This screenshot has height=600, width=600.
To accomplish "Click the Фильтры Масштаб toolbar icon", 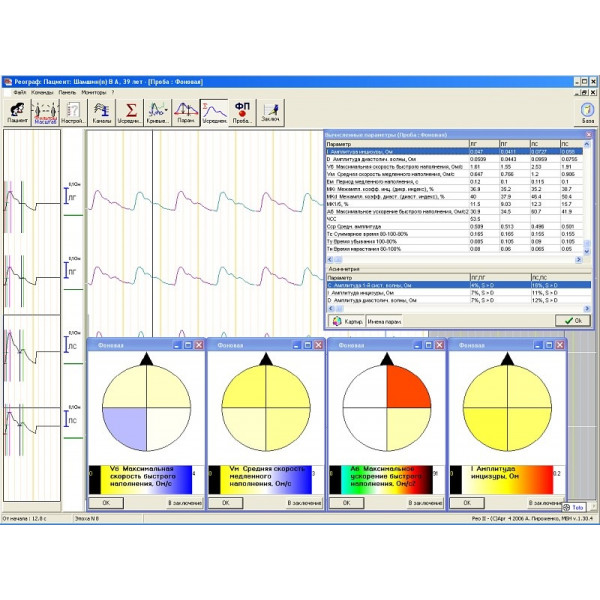I will pyautogui.click(x=46, y=112).
